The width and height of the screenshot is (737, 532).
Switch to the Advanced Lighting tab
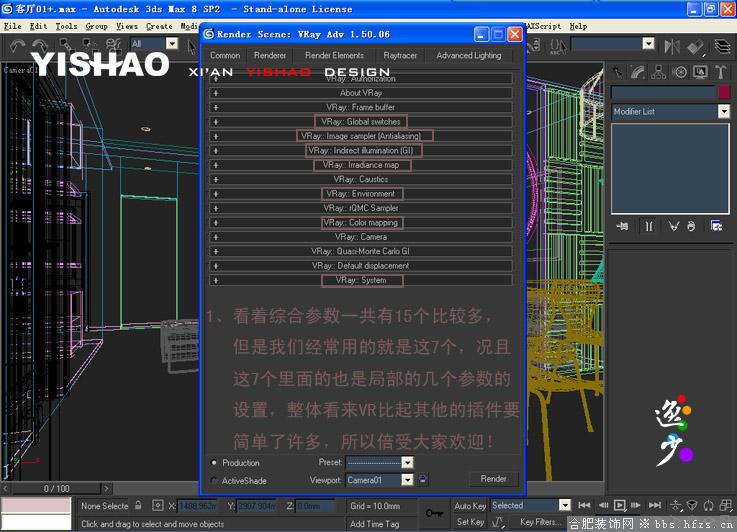(x=469, y=55)
